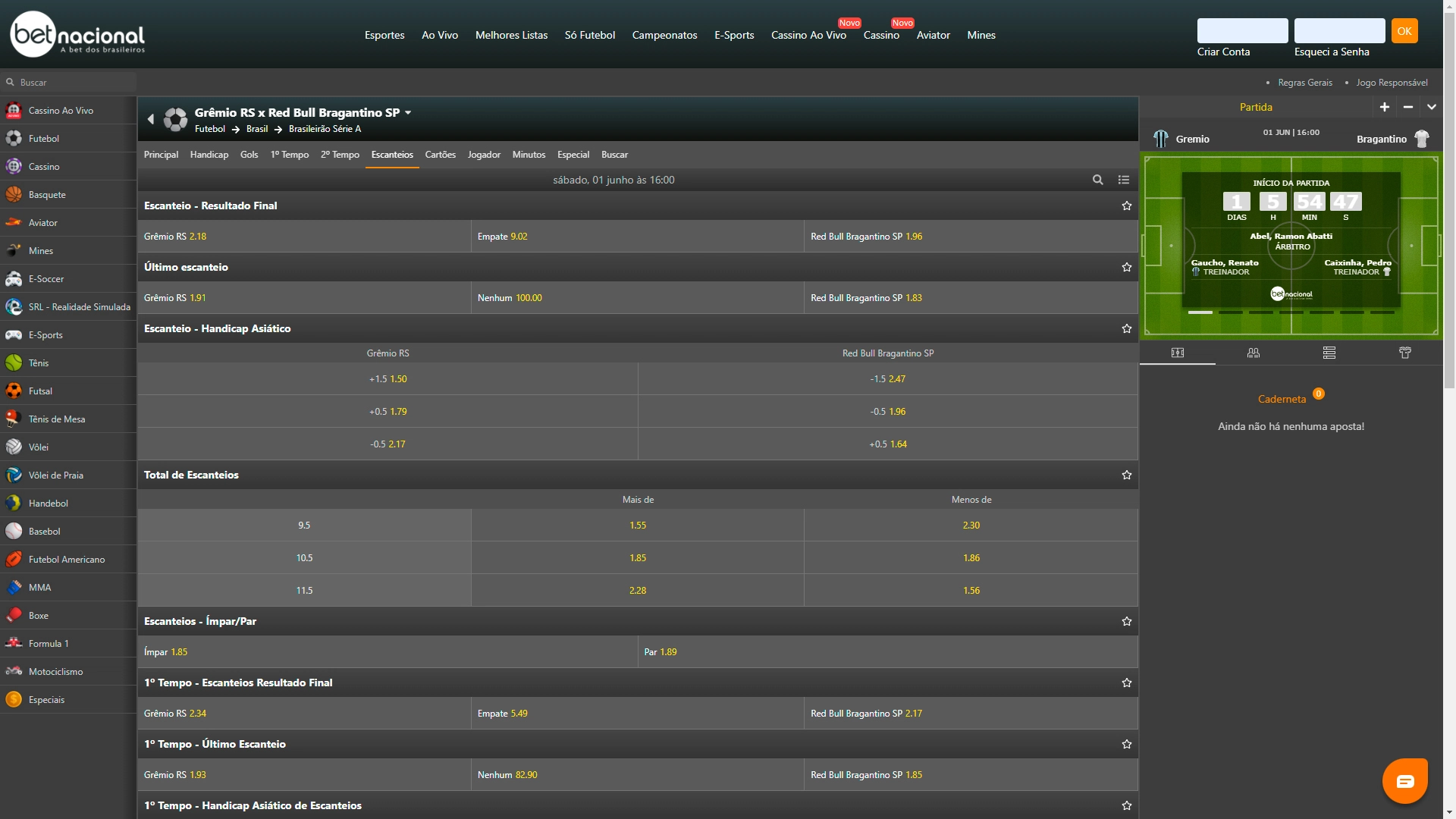Switch to the Handicap tab
The width and height of the screenshot is (1456, 819).
209,155
